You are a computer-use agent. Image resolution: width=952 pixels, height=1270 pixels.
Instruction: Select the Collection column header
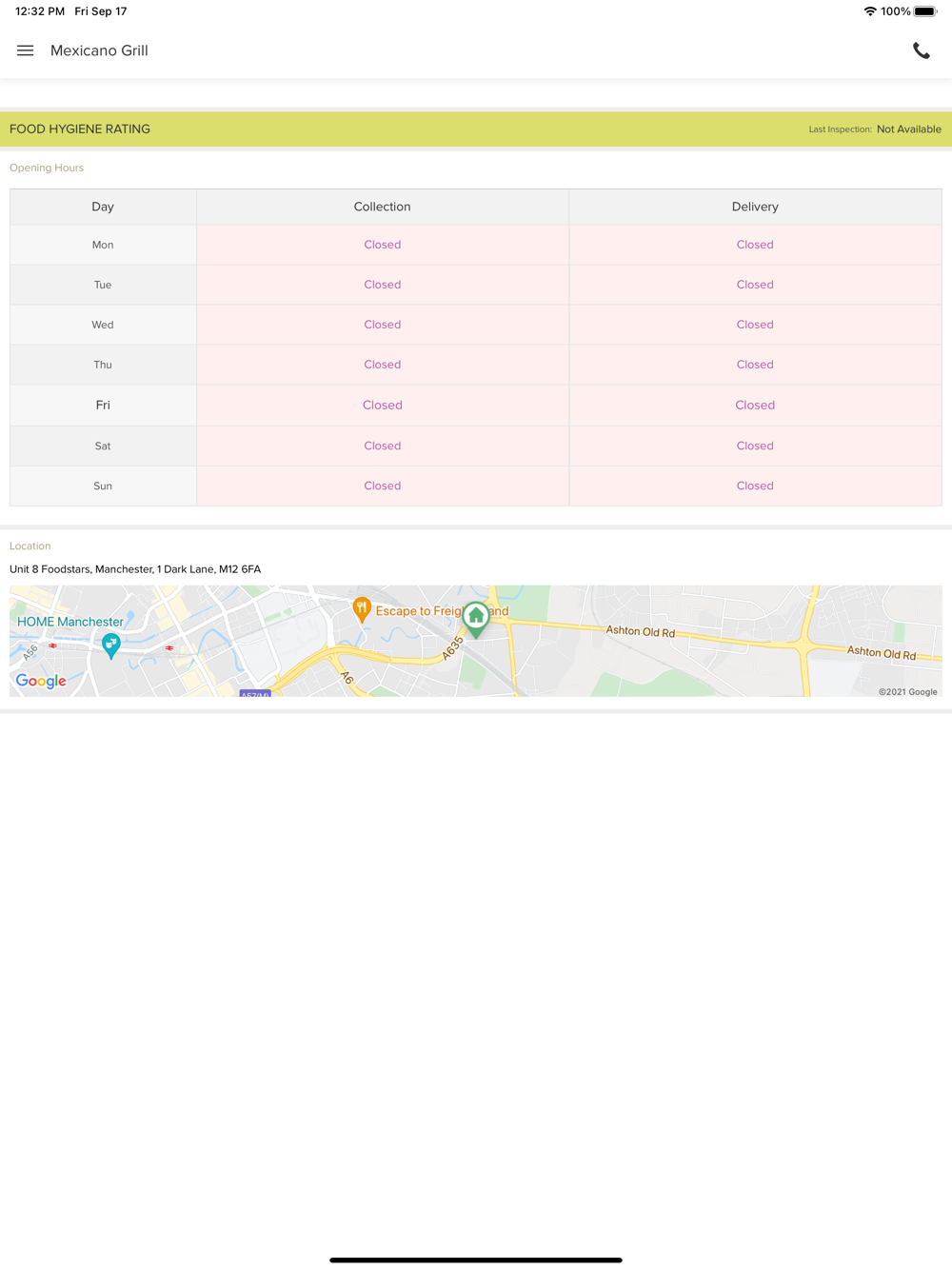coord(382,207)
